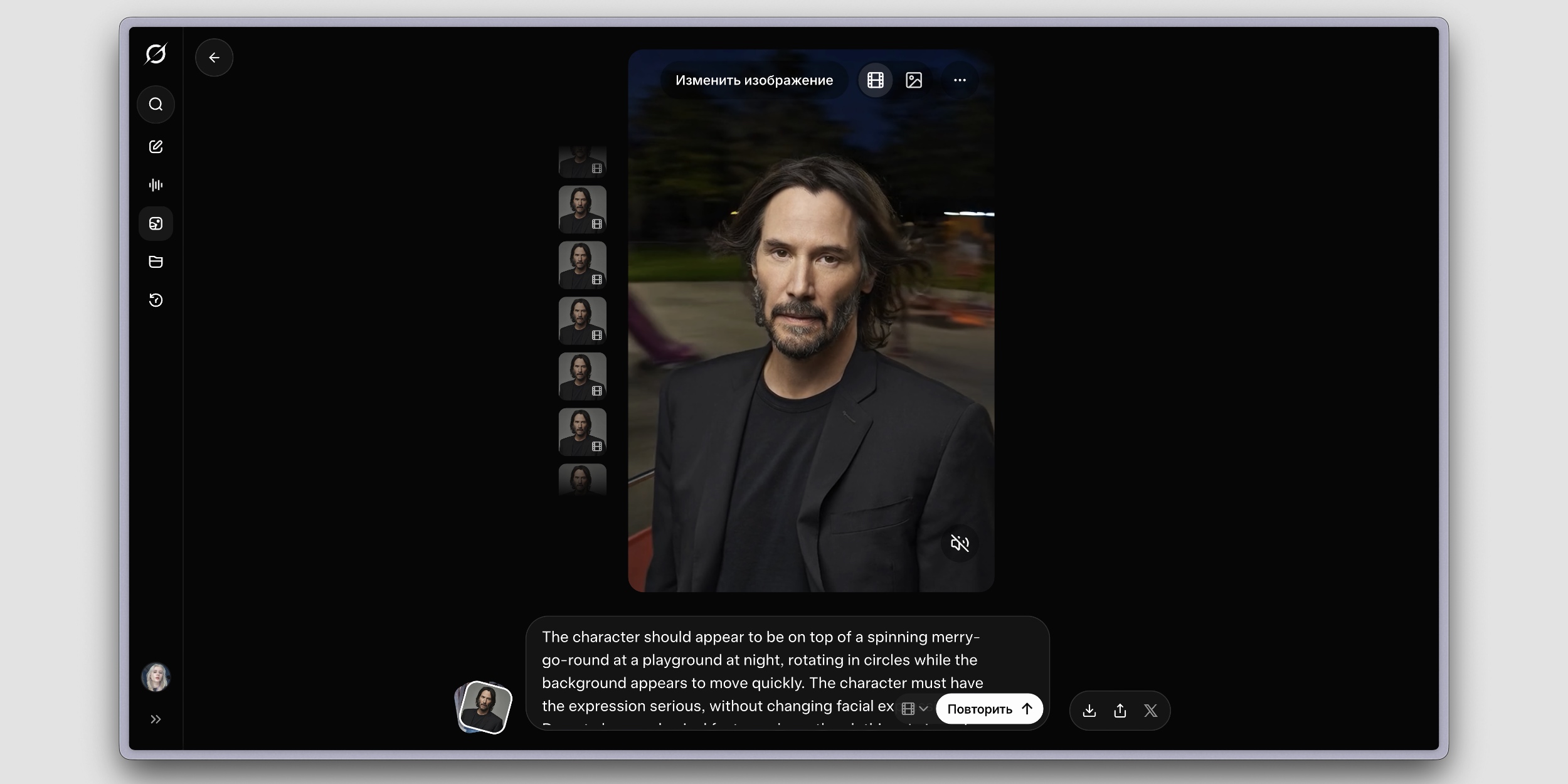This screenshot has height=784, width=1568.
Task: Download the generated video
Action: point(1089,711)
